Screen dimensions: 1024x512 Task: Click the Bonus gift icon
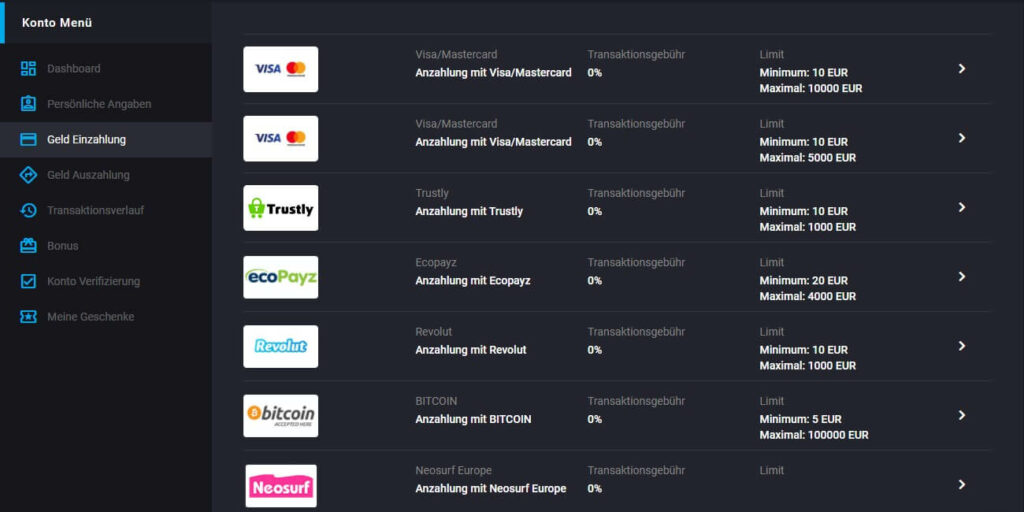28,246
